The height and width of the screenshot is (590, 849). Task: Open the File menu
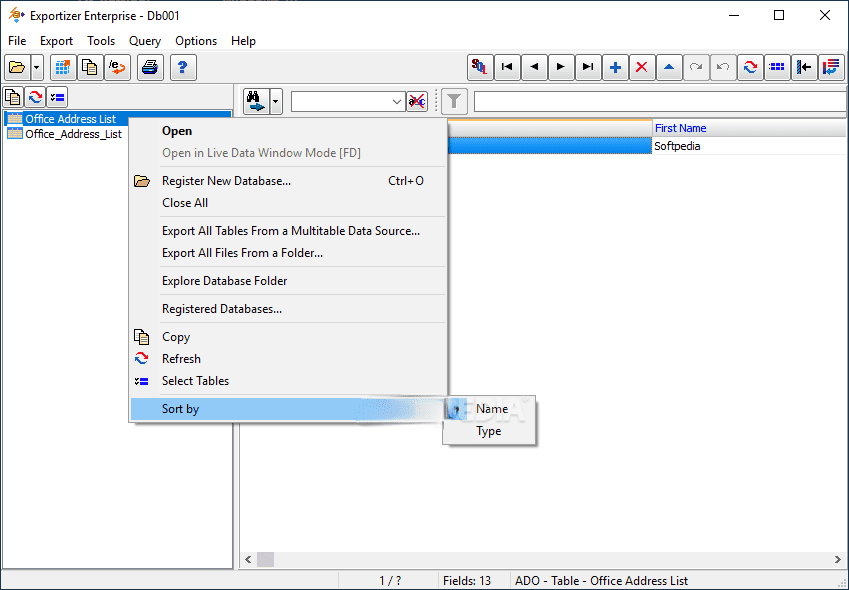tap(17, 41)
